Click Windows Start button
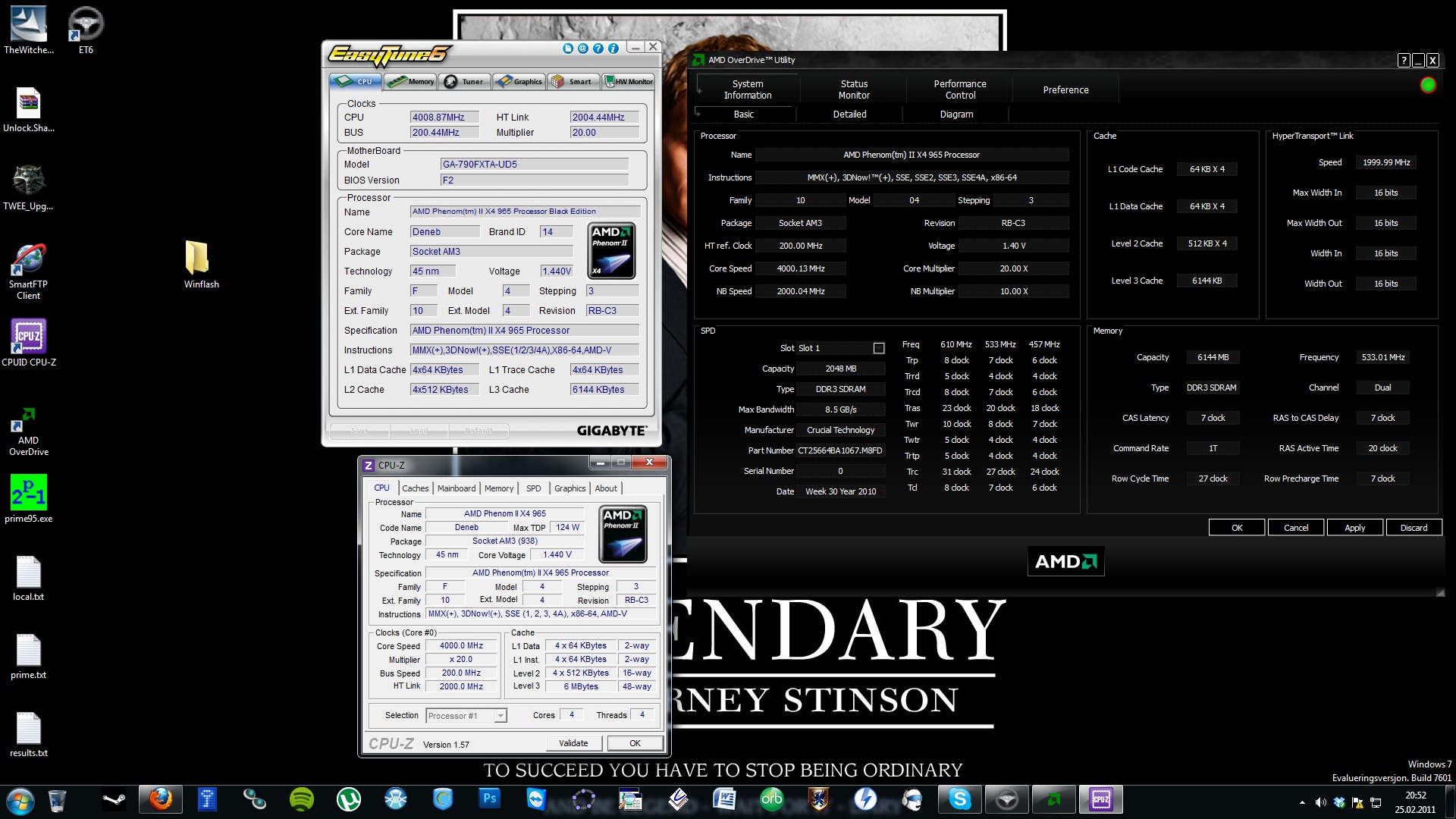Viewport: 1456px width, 819px height. pos(20,800)
